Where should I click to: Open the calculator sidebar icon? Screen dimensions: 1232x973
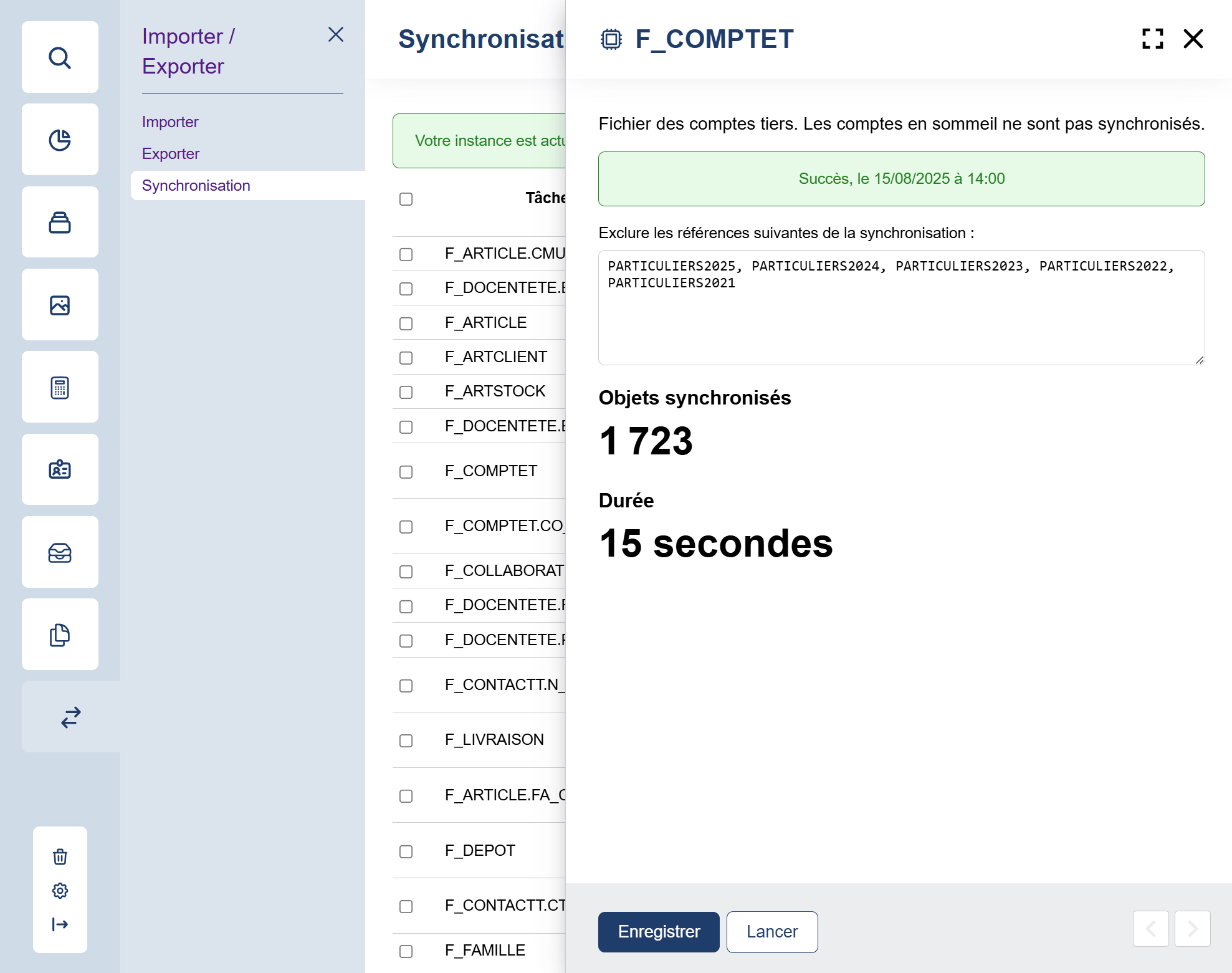(60, 387)
